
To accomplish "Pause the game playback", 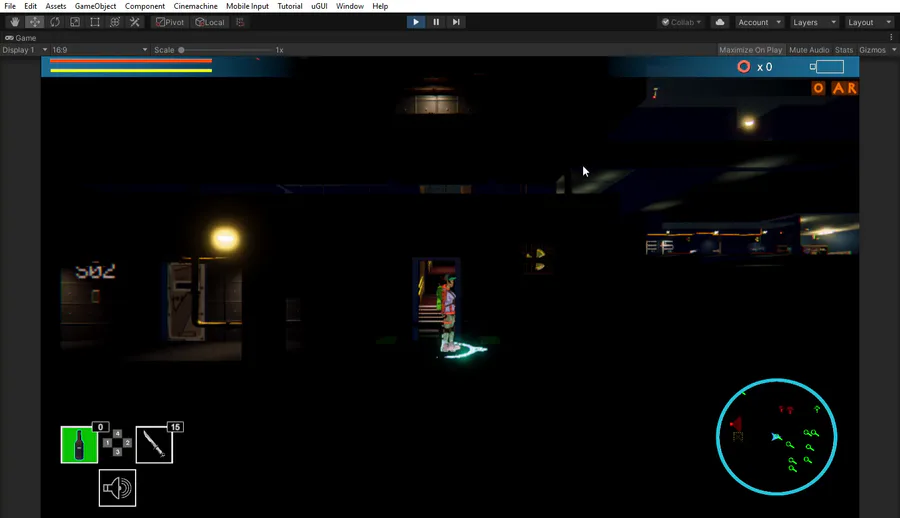I will click(436, 22).
